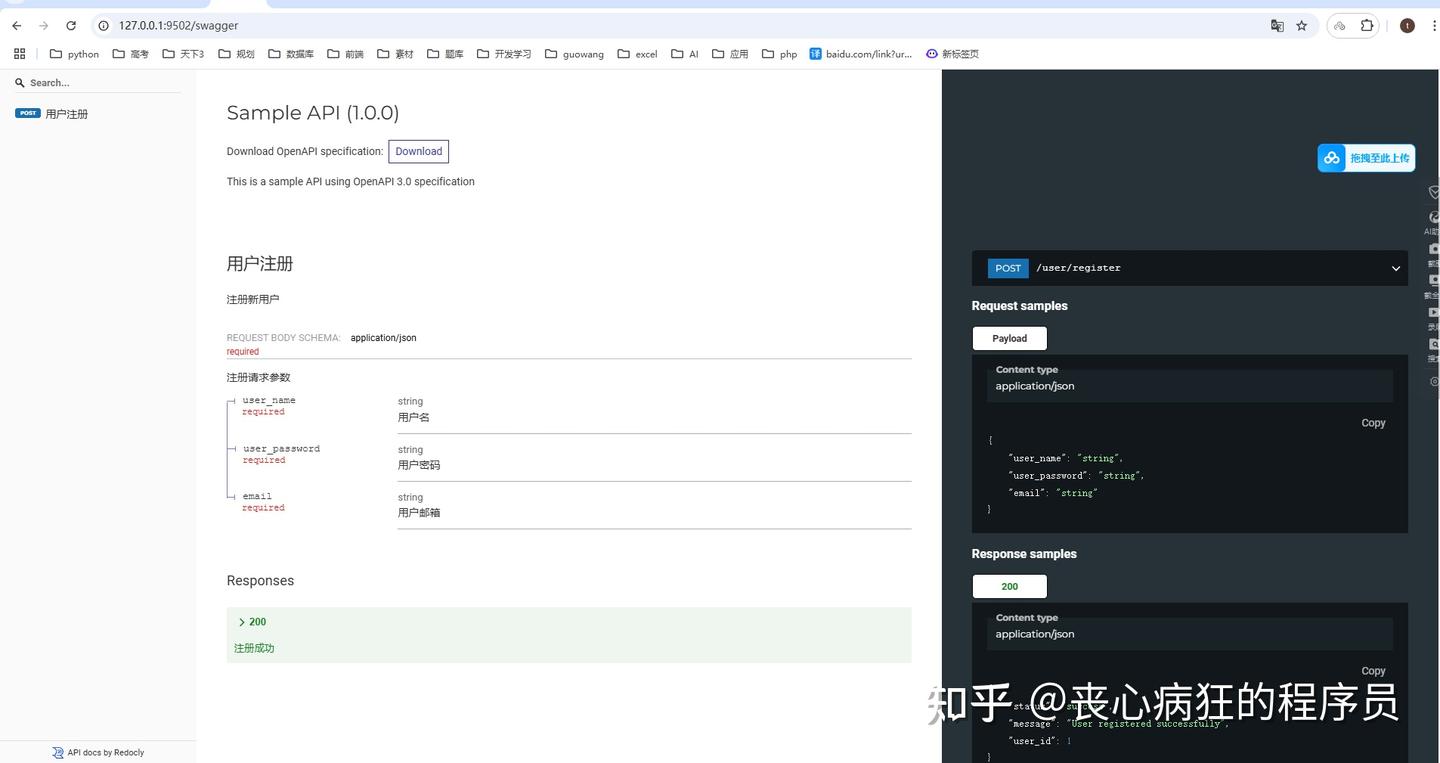The image size is (1440, 763).
Task: Open the apps grid in bookmarks bar
Action: (x=19, y=54)
